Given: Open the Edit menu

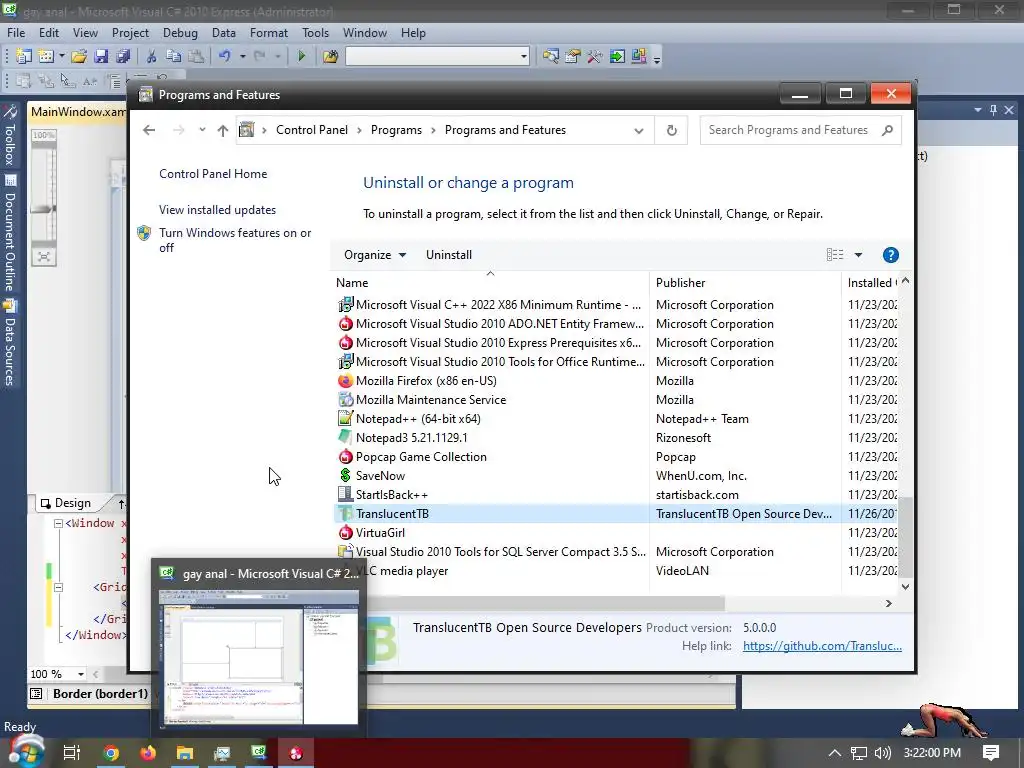Looking at the screenshot, I should click(x=48, y=33).
